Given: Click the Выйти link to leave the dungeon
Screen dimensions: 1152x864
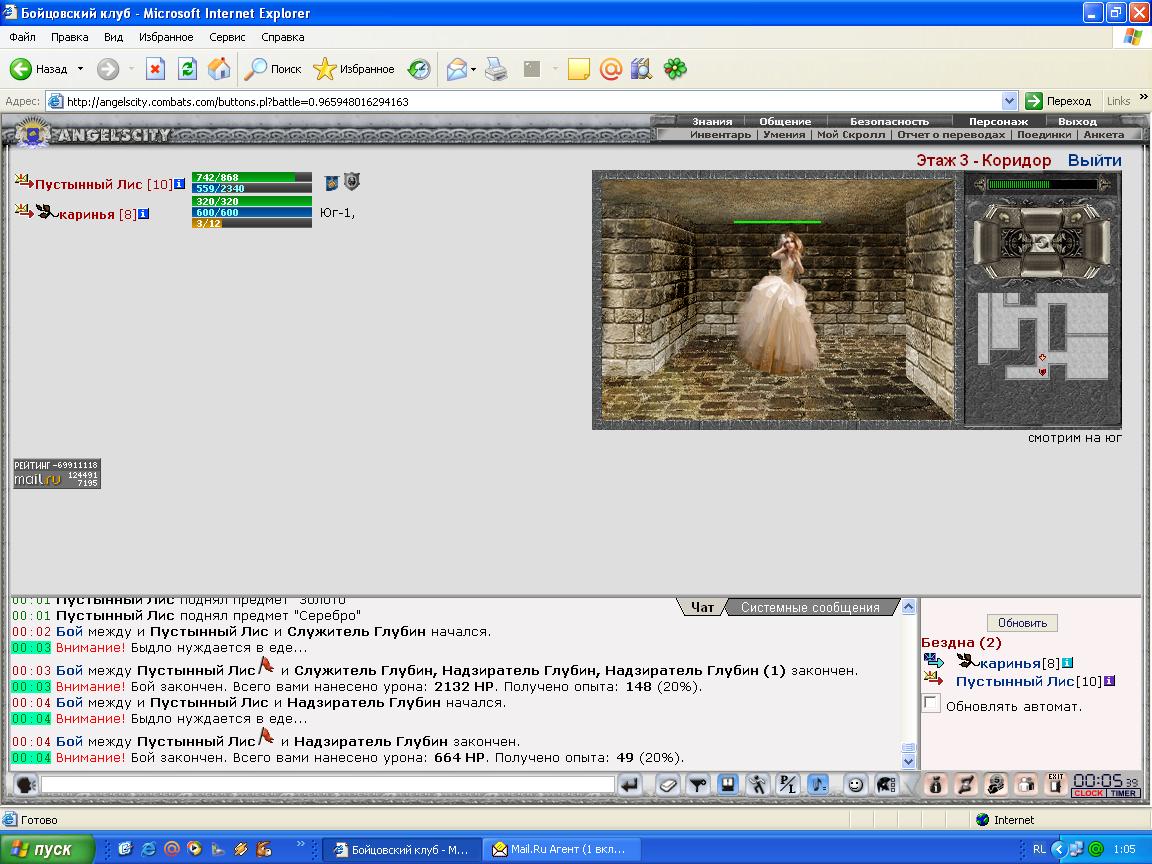Looking at the screenshot, I should 1095,160.
